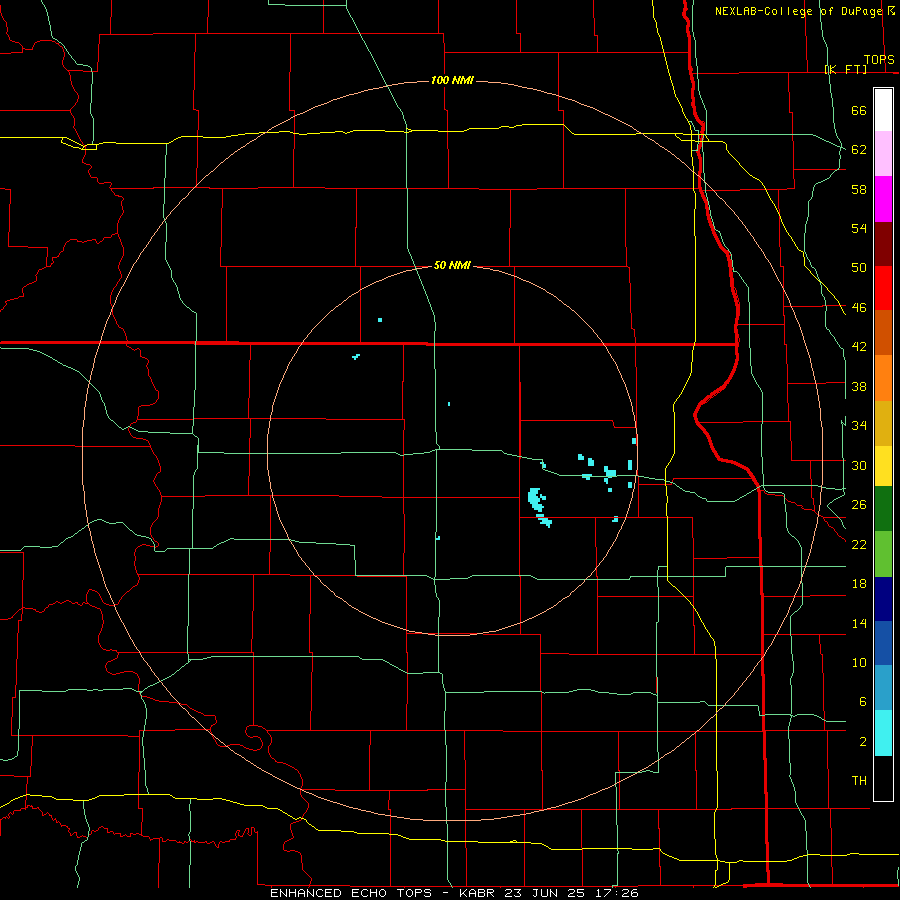Click the TH legend label
Viewport: 900px width, 900px height.
point(859,781)
